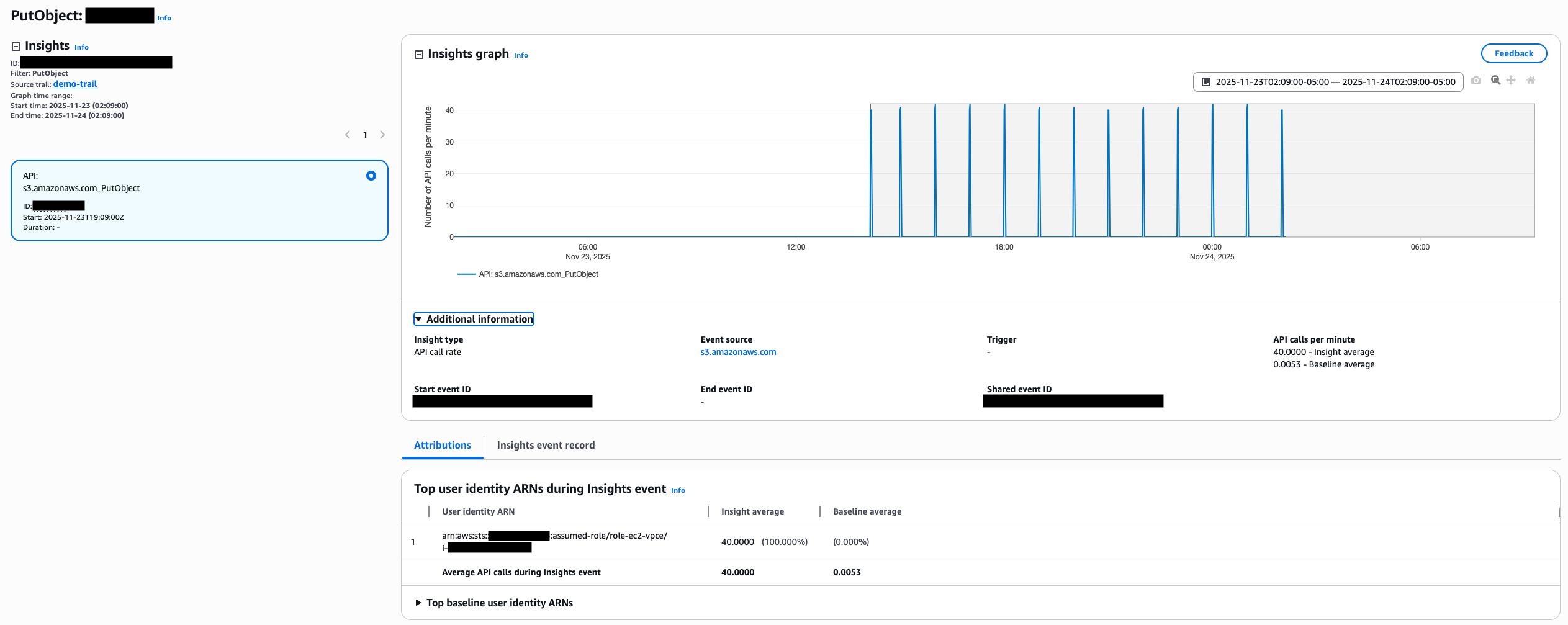This screenshot has width=1568, height=625.
Task: Click the camera icon to download graph snapshot
Action: point(1476,80)
